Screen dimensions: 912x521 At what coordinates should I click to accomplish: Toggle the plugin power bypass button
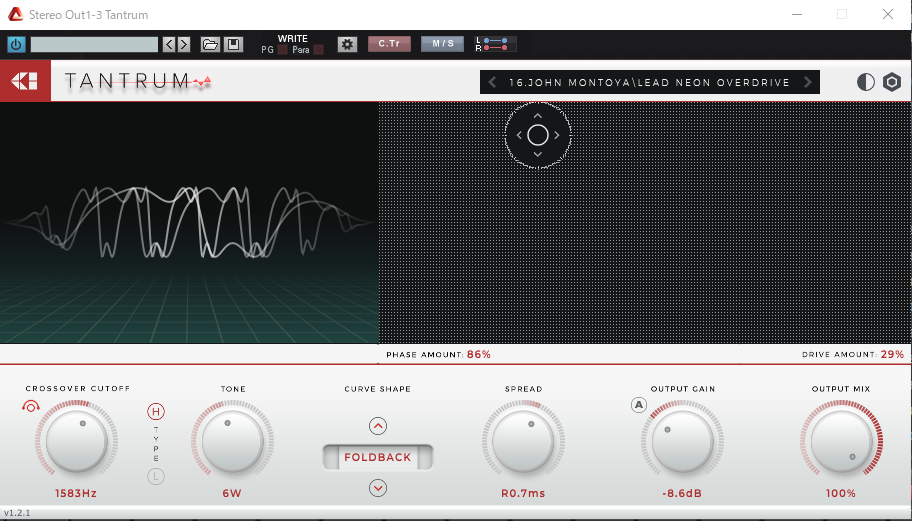[x=16, y=44]
